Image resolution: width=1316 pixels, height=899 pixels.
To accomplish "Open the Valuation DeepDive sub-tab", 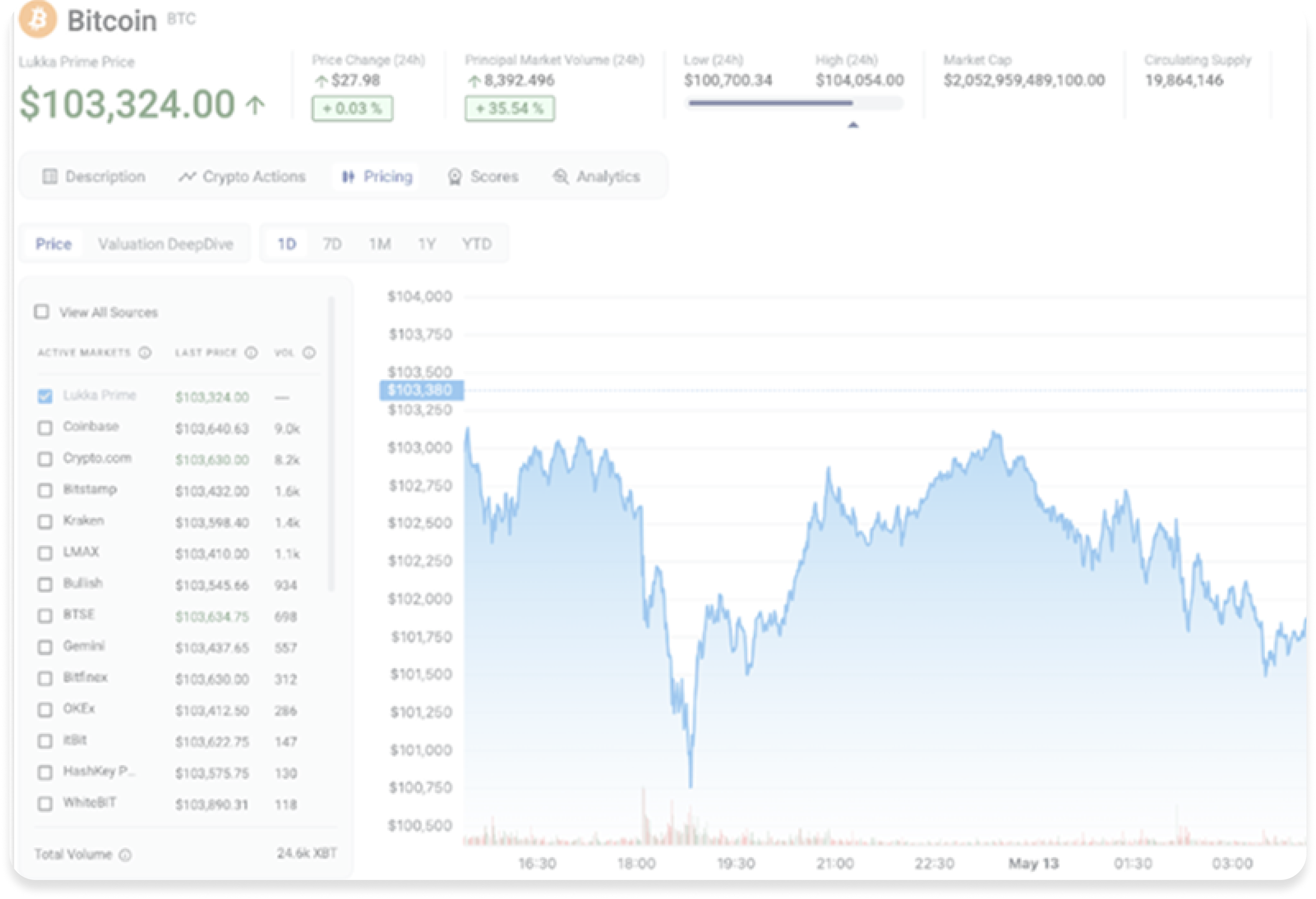I will (x=165, y=244).
